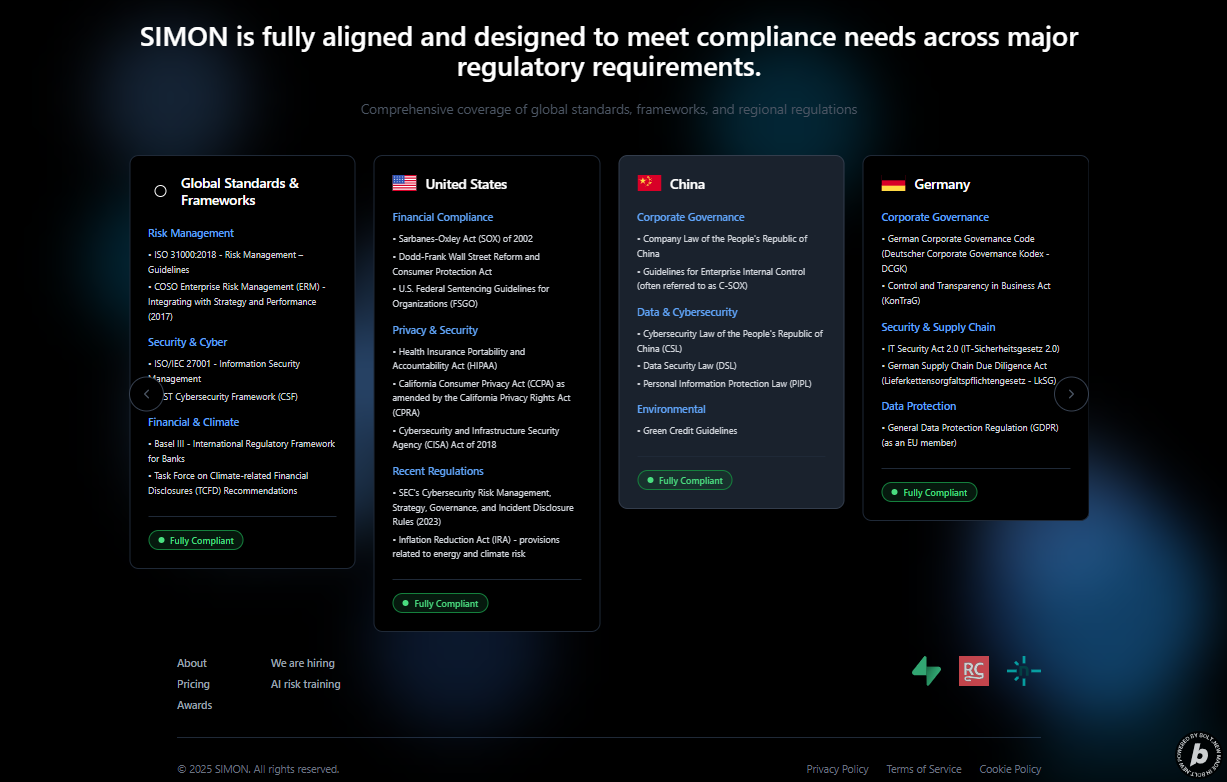Image resolution: width=1227 pixels, height=782 pixels.
Task: Click the ISO 31000:2018 Risk Management item
Action: pos(226,262)
